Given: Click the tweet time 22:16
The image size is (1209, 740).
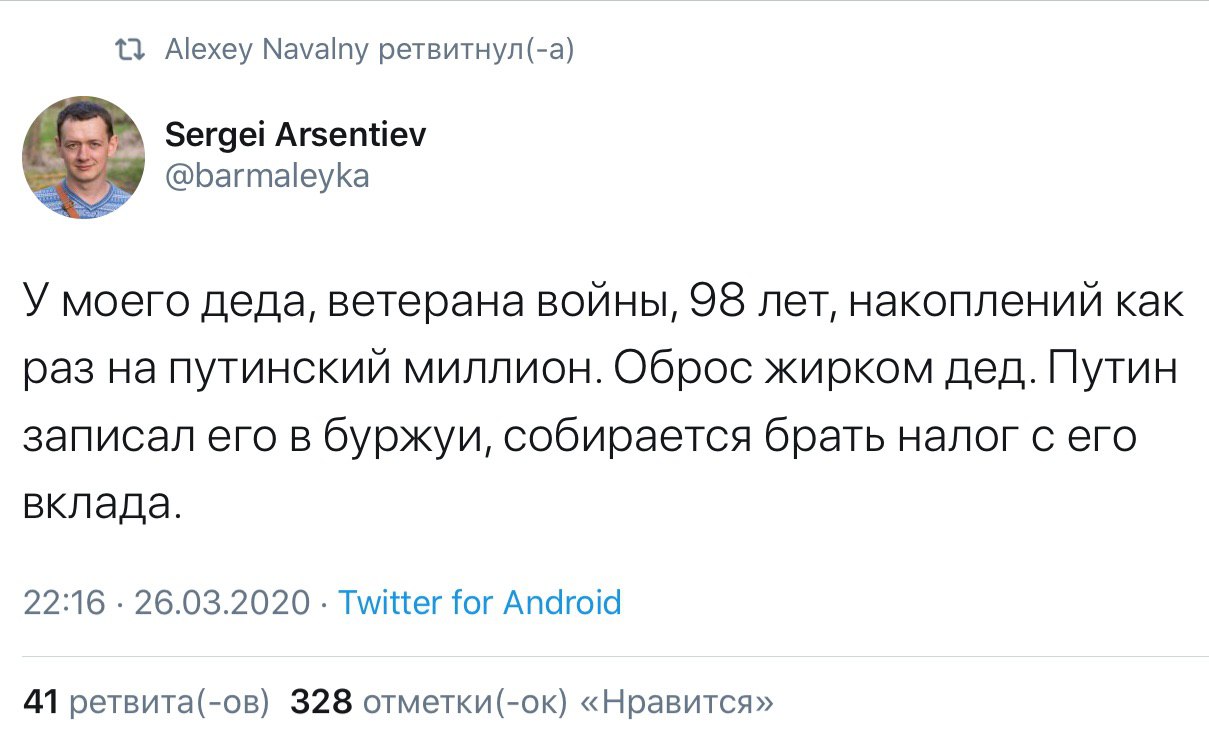Looking at the screenshot, I should pyautogui.click(x=64, y=602).
